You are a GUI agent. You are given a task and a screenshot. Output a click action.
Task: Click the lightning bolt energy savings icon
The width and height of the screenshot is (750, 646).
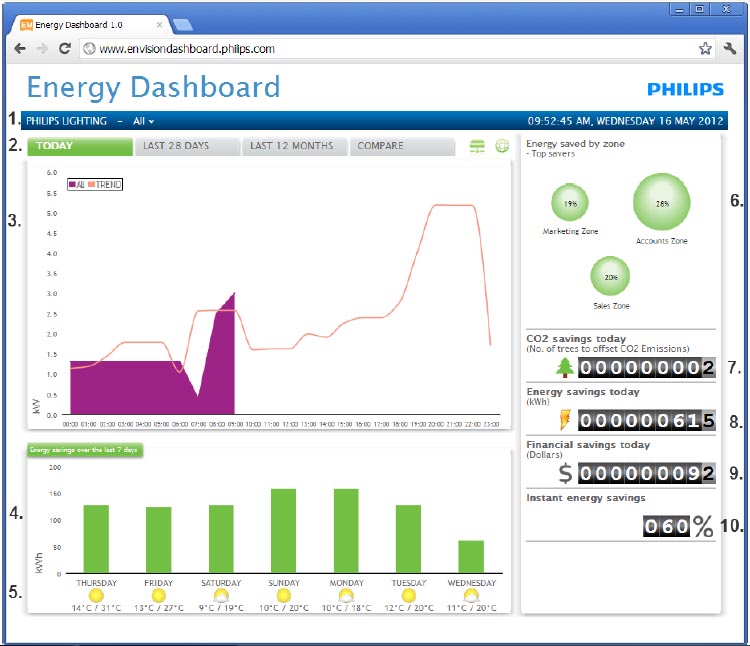pyautogui.click(x=565, y=420)
